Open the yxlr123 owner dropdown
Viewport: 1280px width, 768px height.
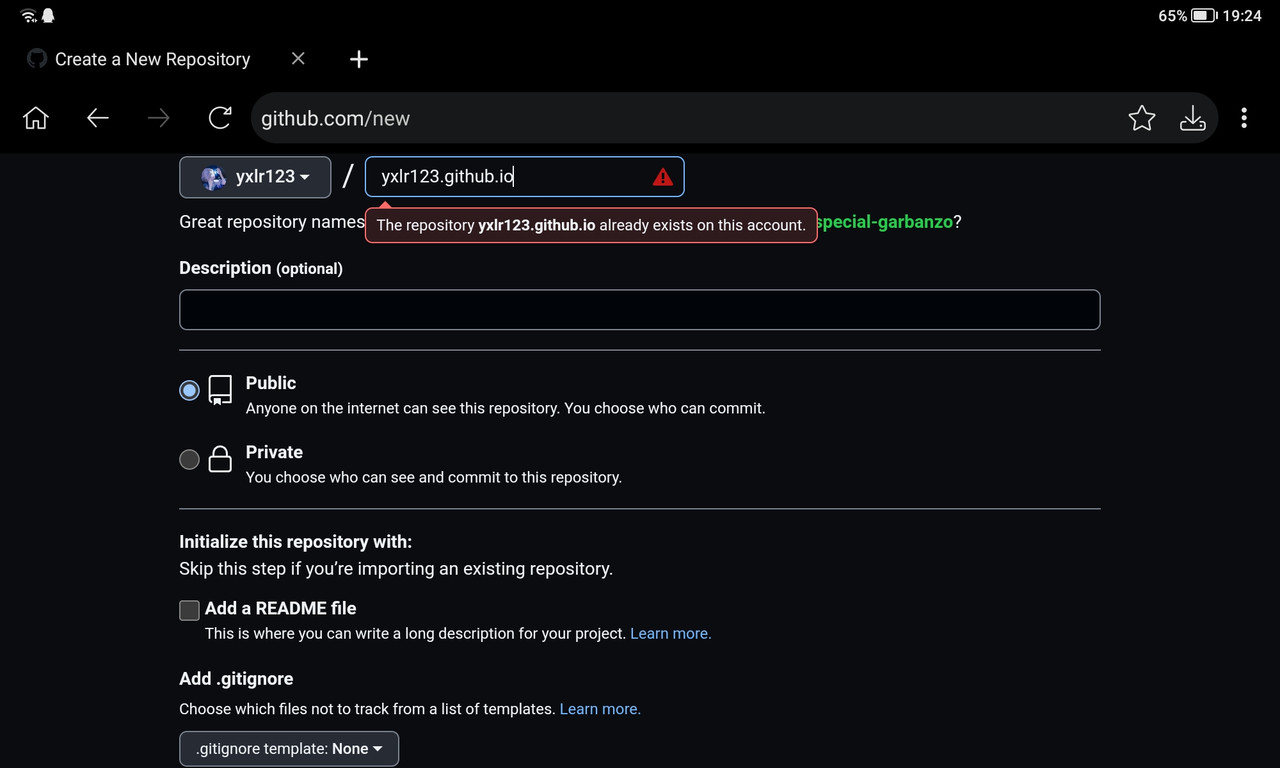coord(255,177)
